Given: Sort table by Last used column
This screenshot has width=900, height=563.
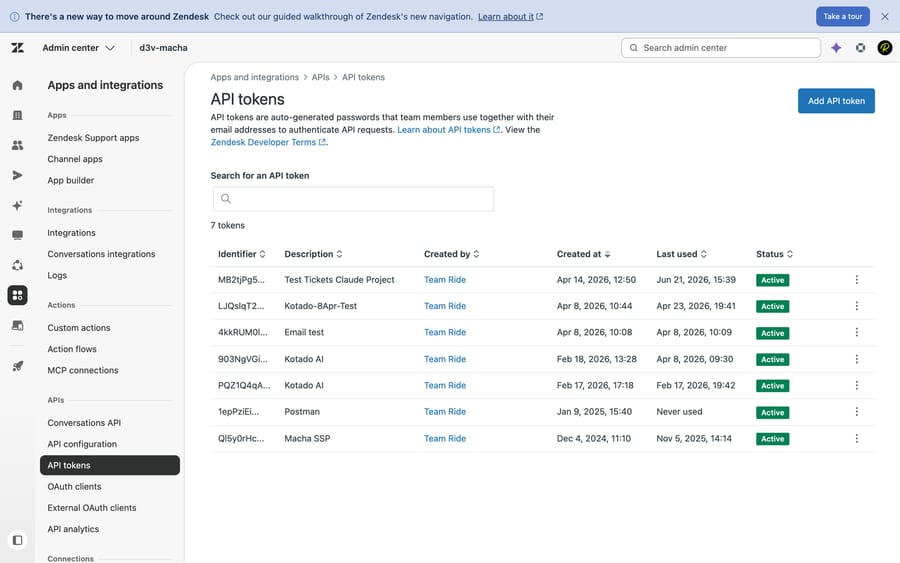Looking at the screenshot, I should (682, 254).
